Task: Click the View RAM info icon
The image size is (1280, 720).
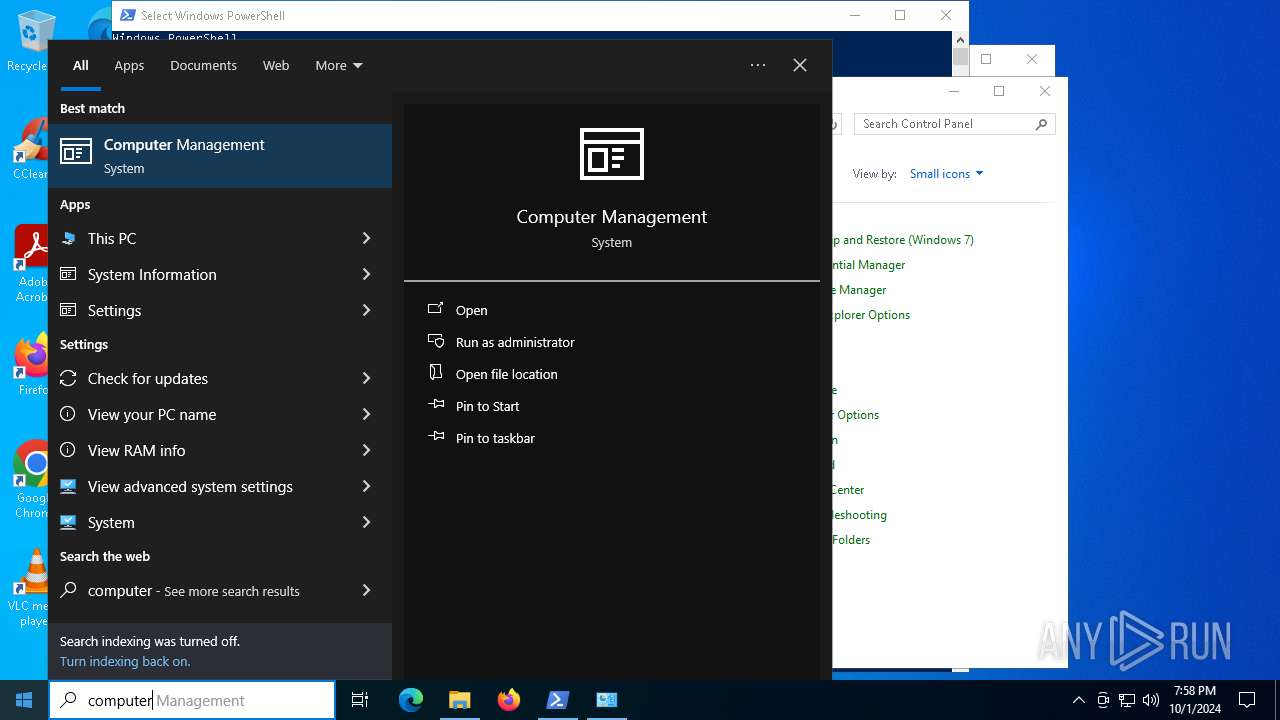Action: (68, 450)
